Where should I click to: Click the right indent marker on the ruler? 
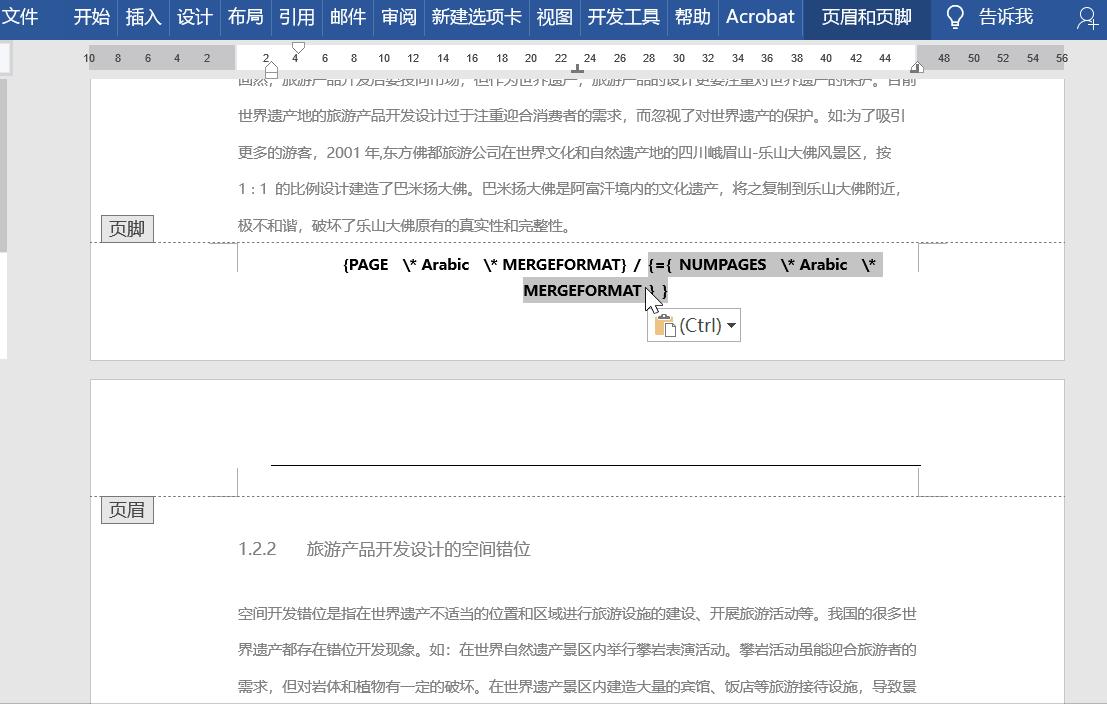click(917, 66)
